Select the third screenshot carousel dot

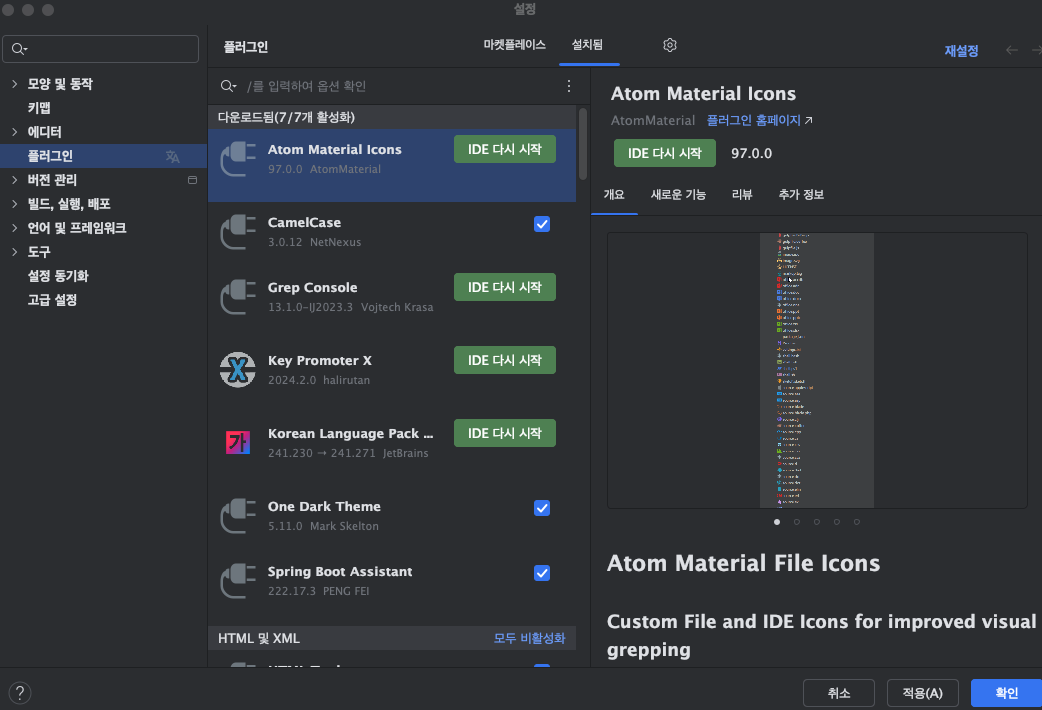click(817, 522)
